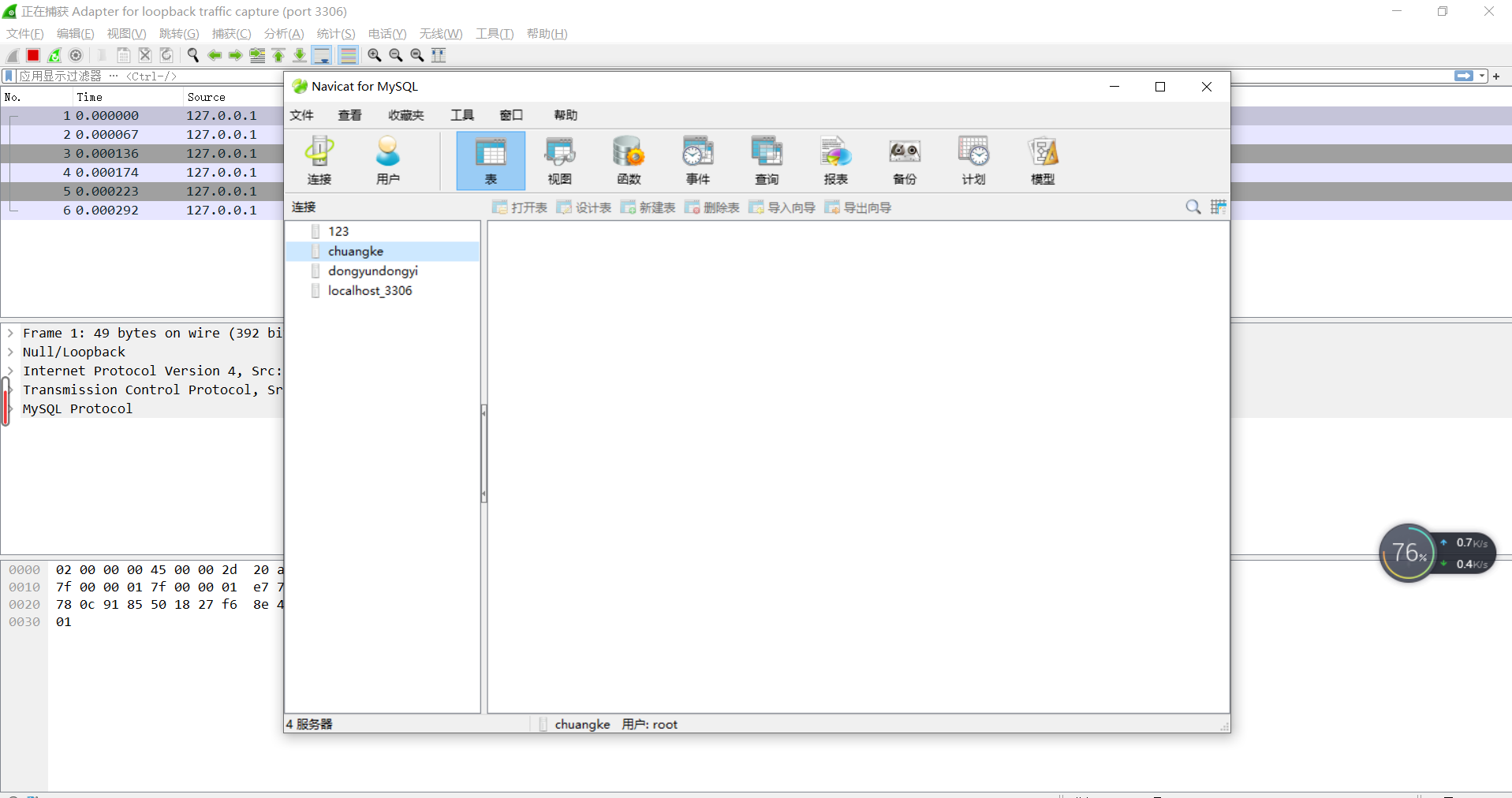1512x798 pixels.
Task: Click the Resize columns to fit content icon
Action: pyautogui.click(x=439, y=55)
